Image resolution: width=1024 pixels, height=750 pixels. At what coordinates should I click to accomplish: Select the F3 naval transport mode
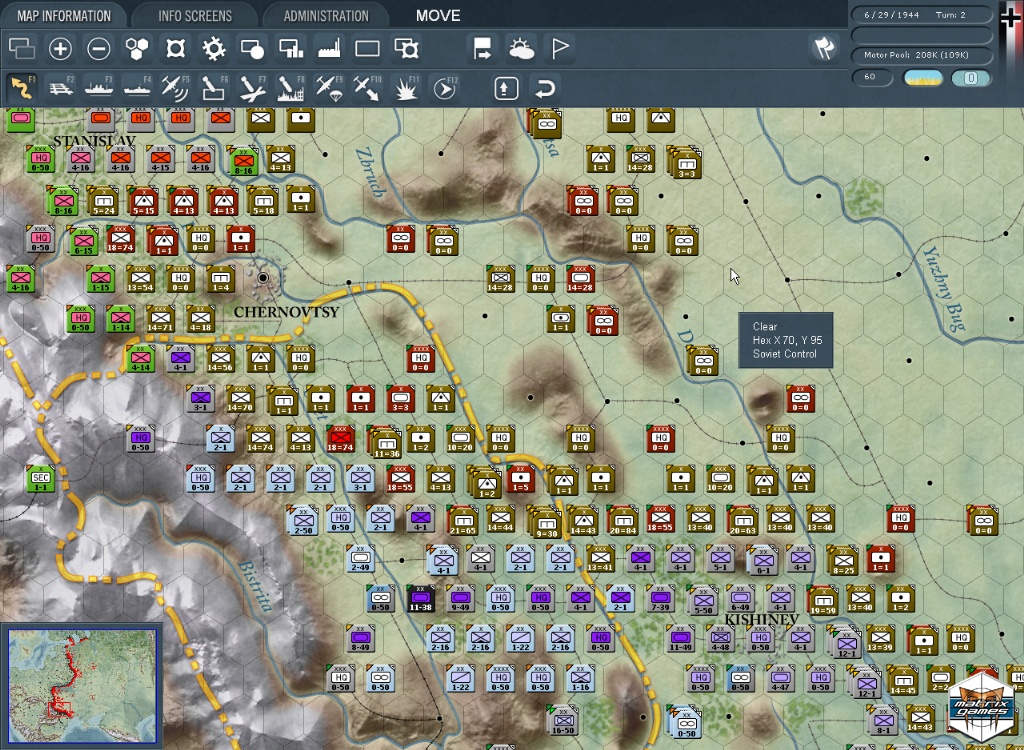(100, 88)
